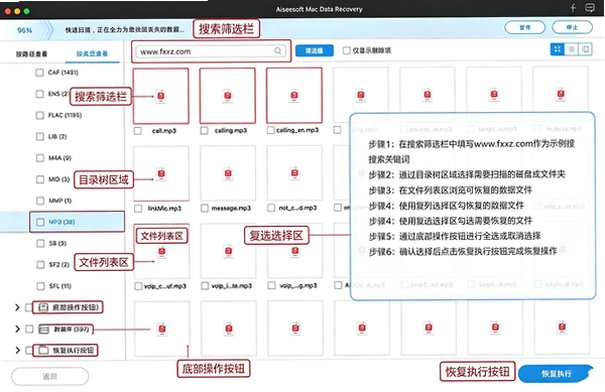
Task: Switch to list view
Action: (571, 49)
